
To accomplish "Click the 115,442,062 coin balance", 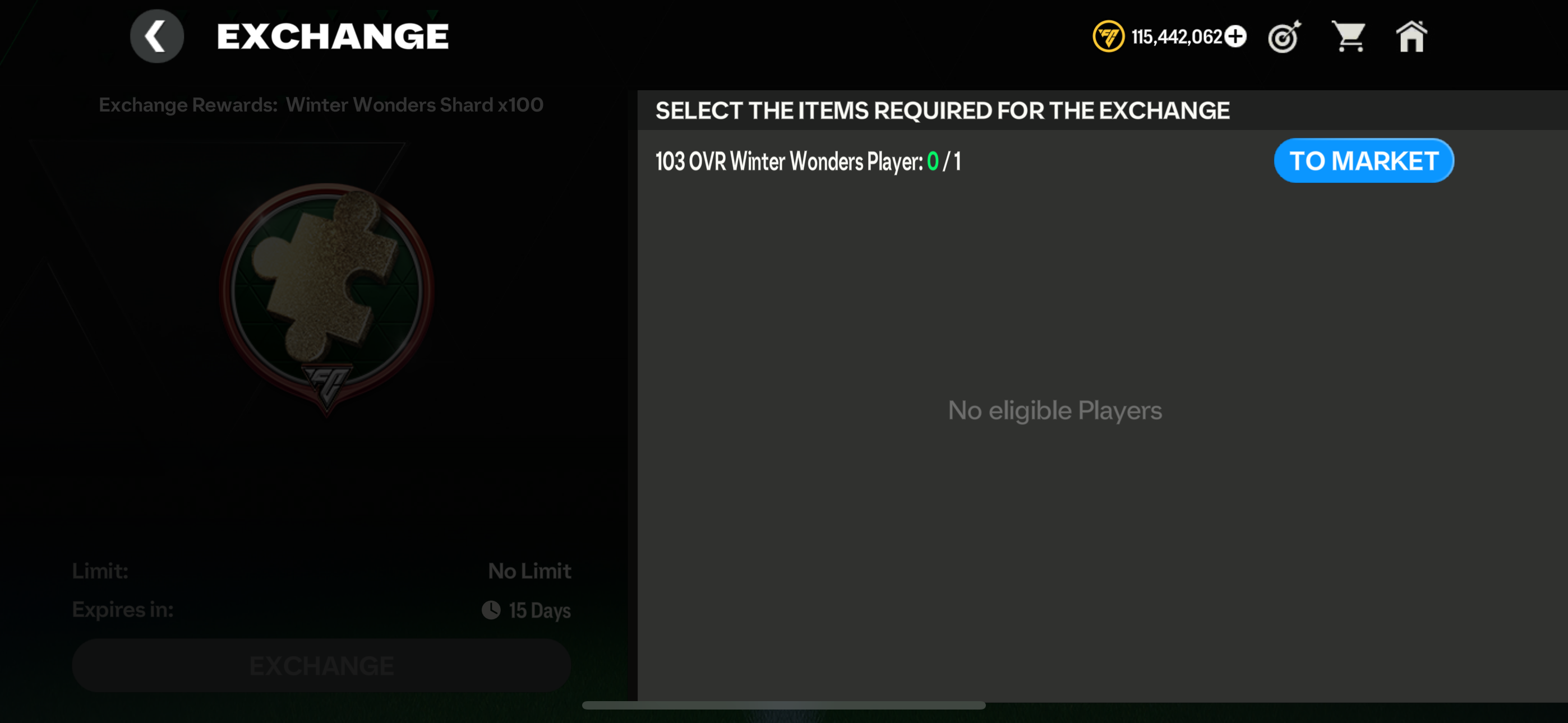I will click(1176, 37).
